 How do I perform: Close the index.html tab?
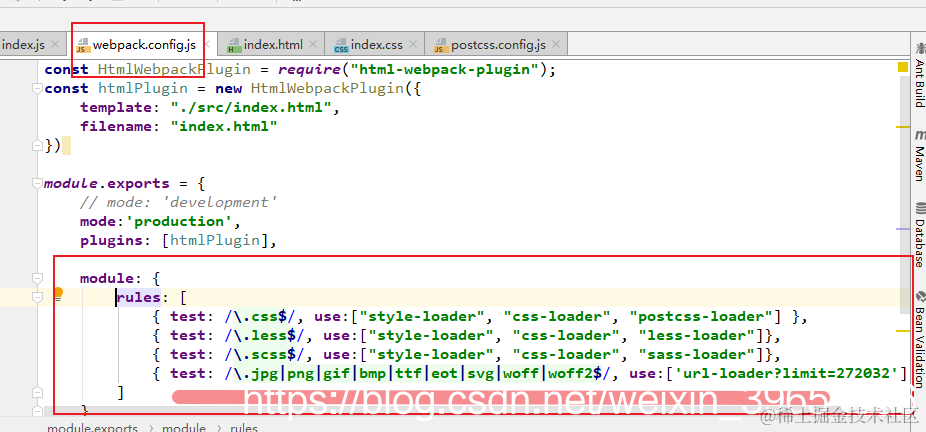click(314, 44)
